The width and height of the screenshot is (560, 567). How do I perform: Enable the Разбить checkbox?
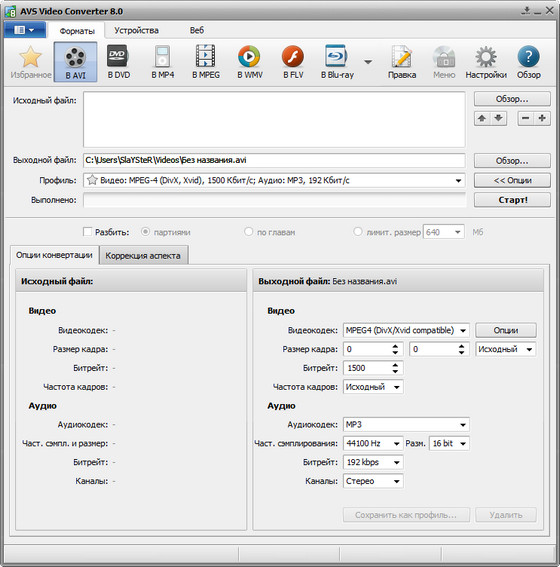pyautogui.click(x=87, y=232)
